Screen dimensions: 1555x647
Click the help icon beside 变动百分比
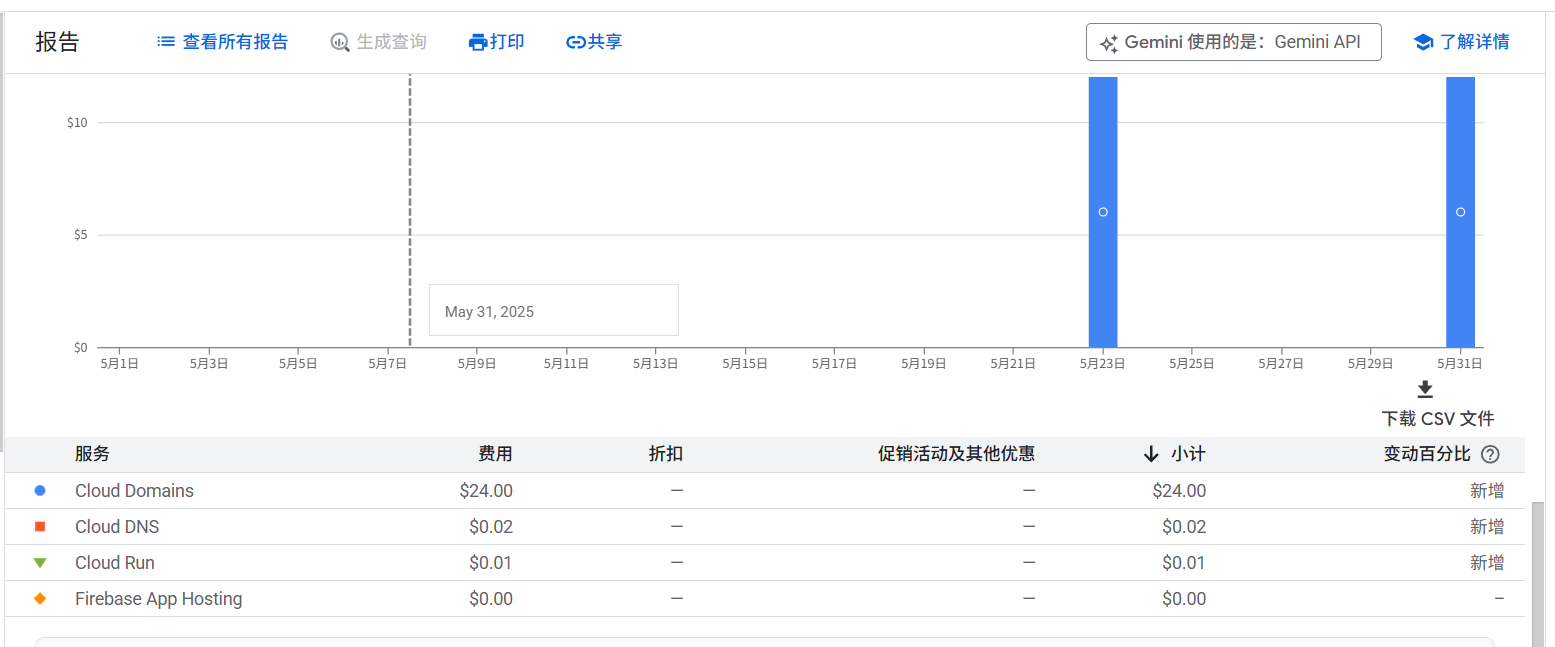(x=1490, y=454)
